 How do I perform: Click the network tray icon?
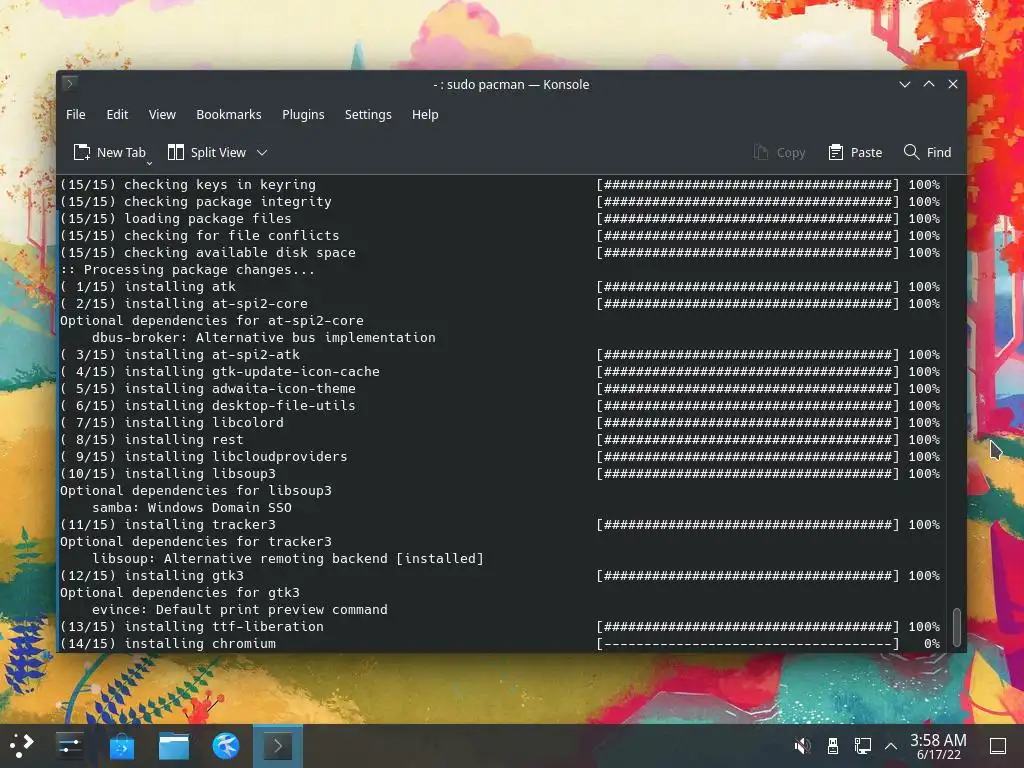863,746
